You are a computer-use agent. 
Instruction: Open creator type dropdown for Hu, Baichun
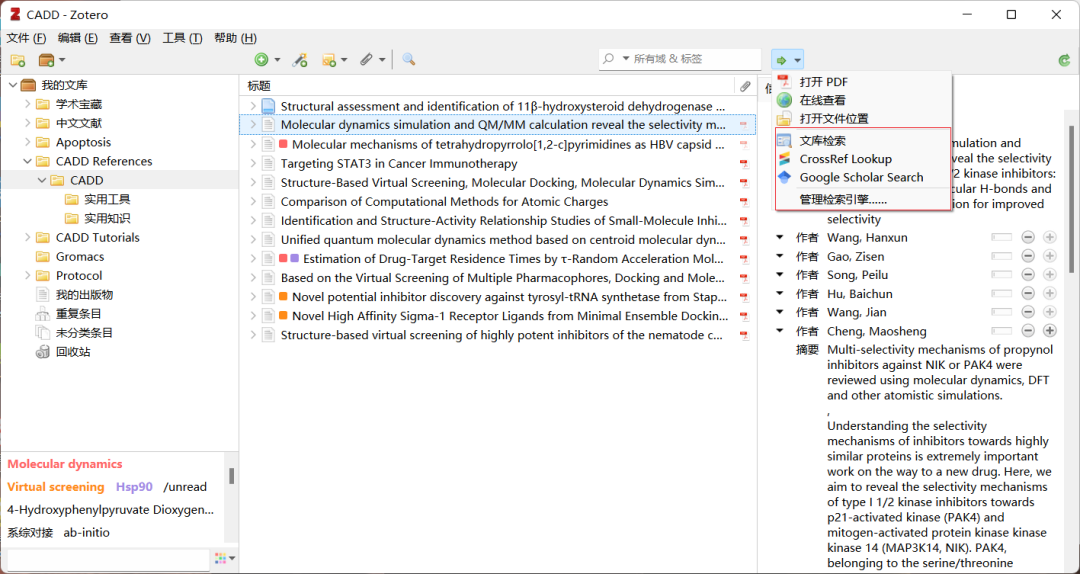point(780,294)
